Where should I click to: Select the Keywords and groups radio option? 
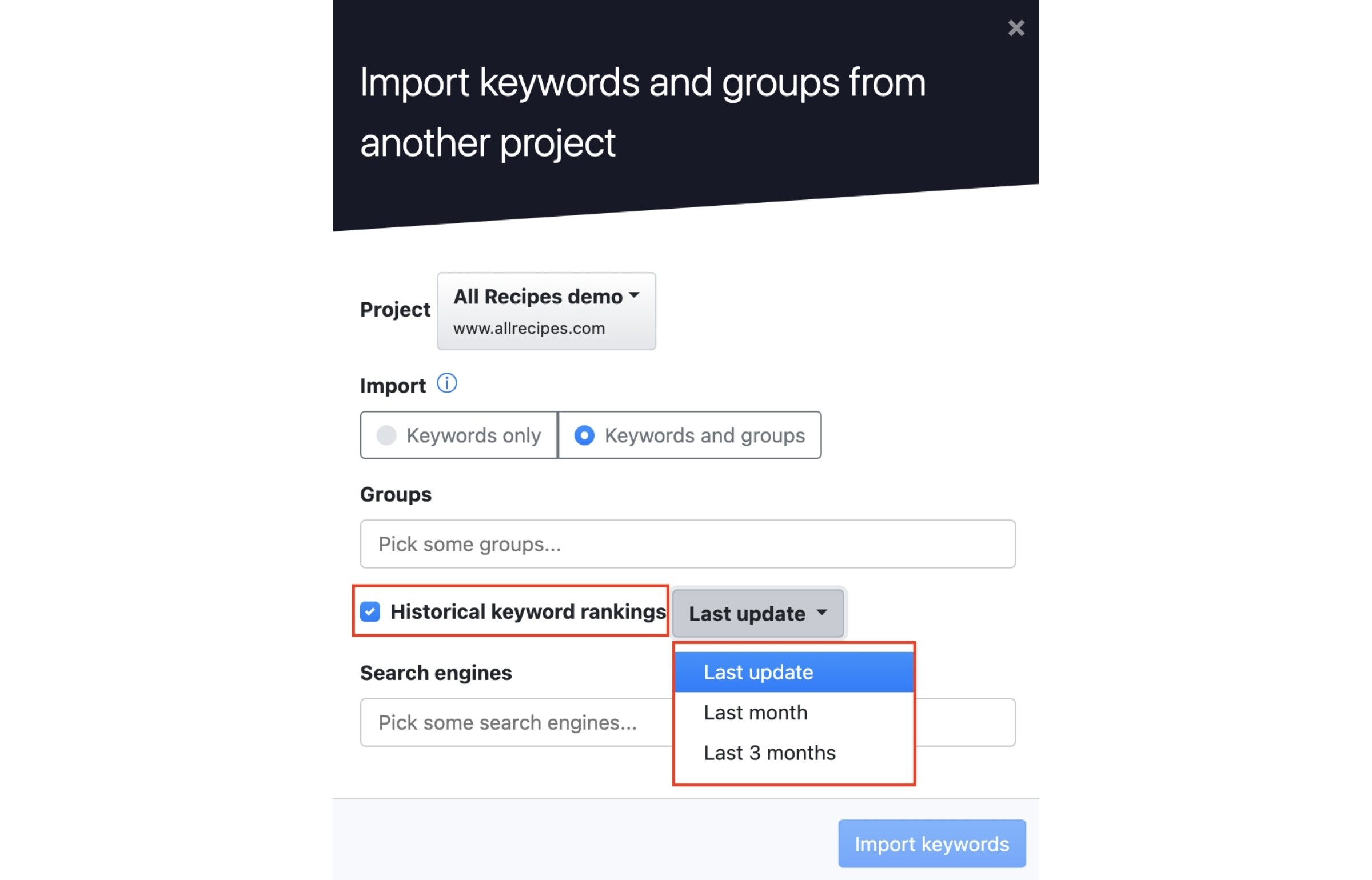pos(689,435)
